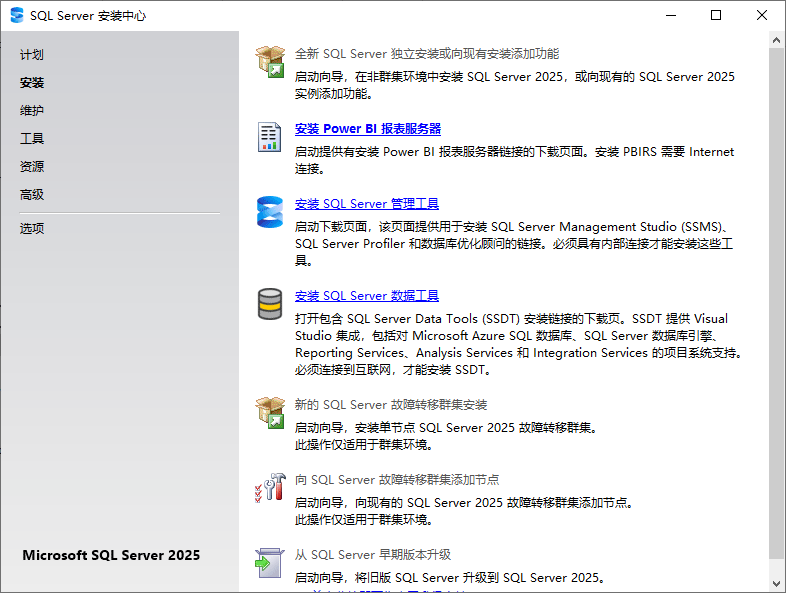Go to the 工具 section
Image resolution: width=786 pixels, height=593 pixels.
[x=32, y=139]
